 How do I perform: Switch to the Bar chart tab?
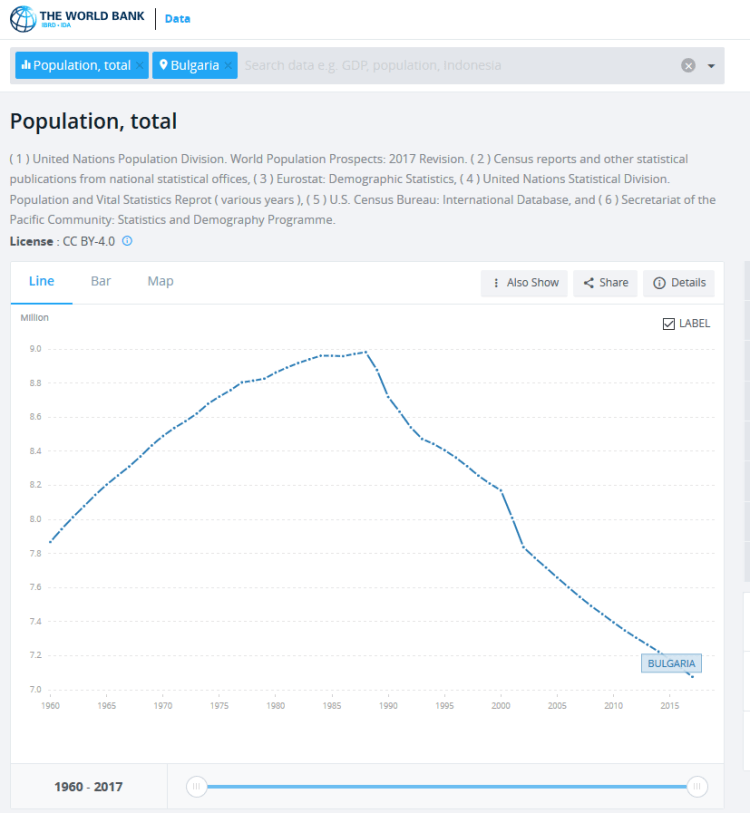(x=100, y=281)
